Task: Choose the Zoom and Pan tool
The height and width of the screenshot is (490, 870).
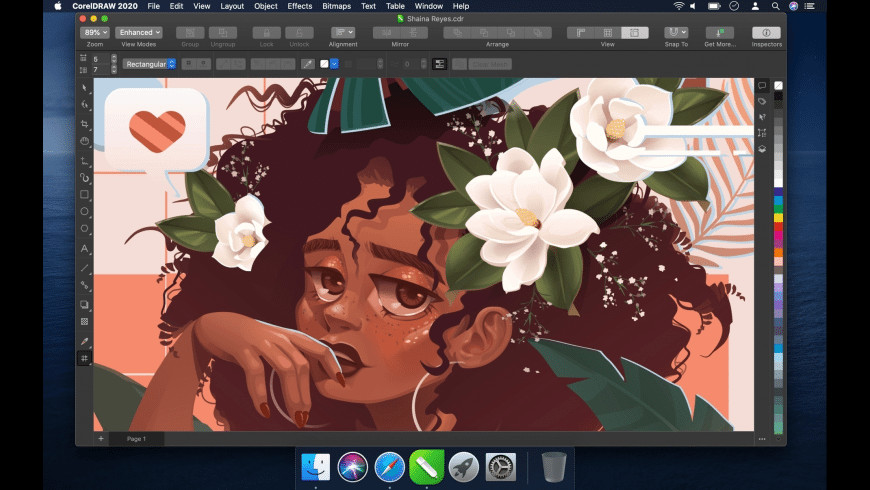Action: point(84,142)
